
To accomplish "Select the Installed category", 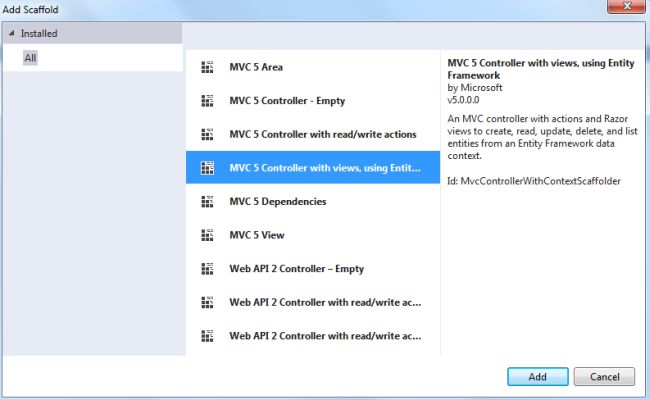I will pyautogui.click(x=92, y=33).
